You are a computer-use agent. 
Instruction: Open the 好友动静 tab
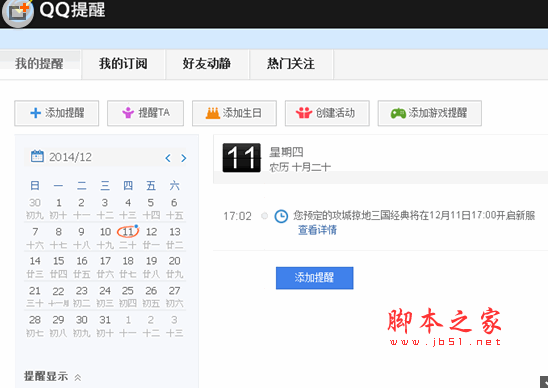click(207, 64)
